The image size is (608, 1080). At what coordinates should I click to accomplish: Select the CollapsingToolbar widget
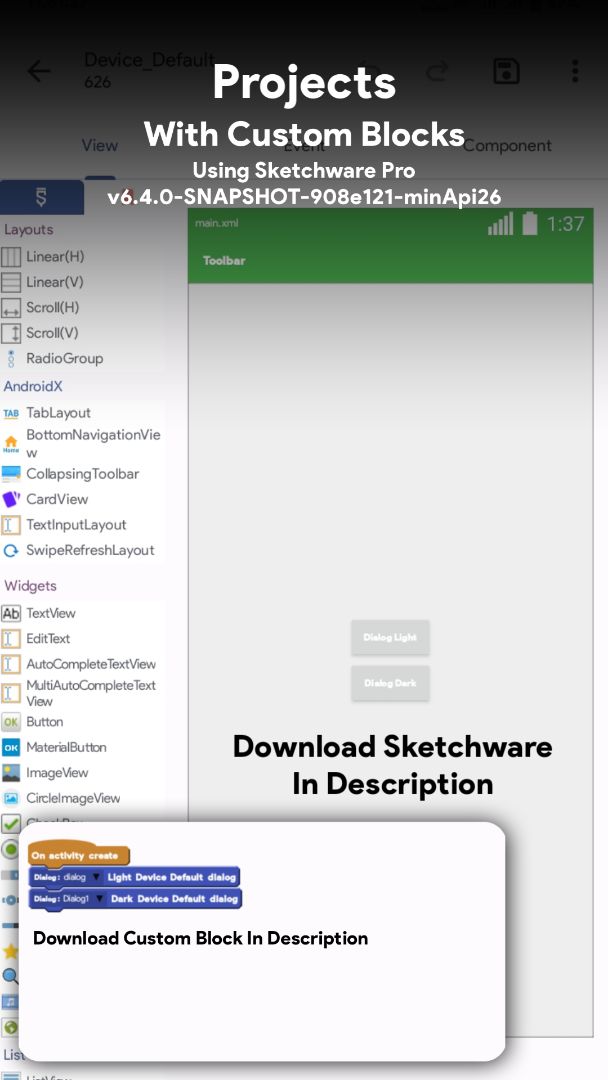point(82,474)
